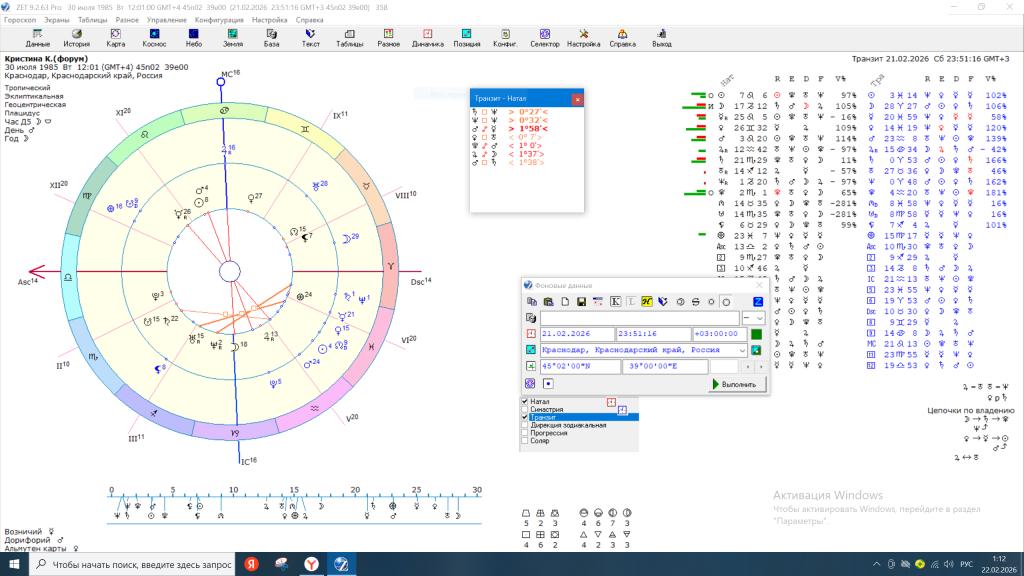Click the yellow H icon in Фоновые данные
This screenshot has width=1024, height=576.
point(647,301)
